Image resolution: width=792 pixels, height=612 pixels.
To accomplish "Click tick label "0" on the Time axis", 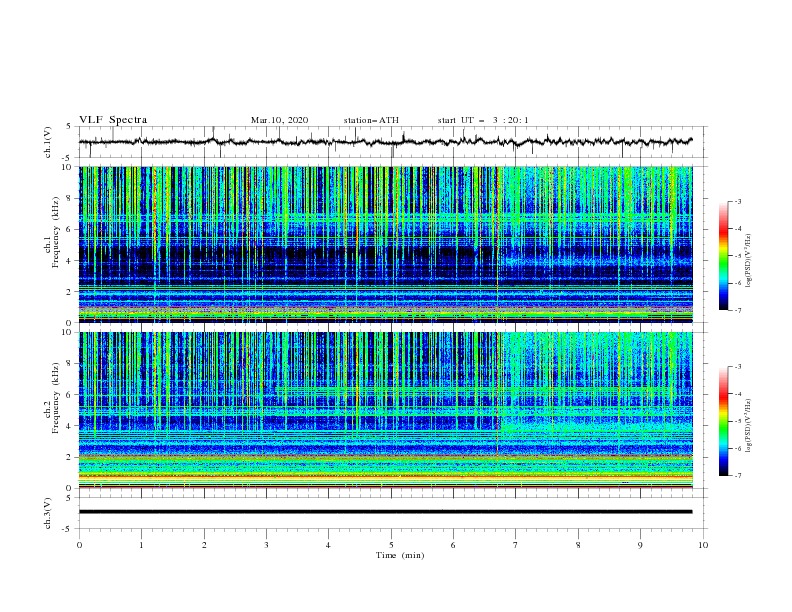I will coord(79,545).
